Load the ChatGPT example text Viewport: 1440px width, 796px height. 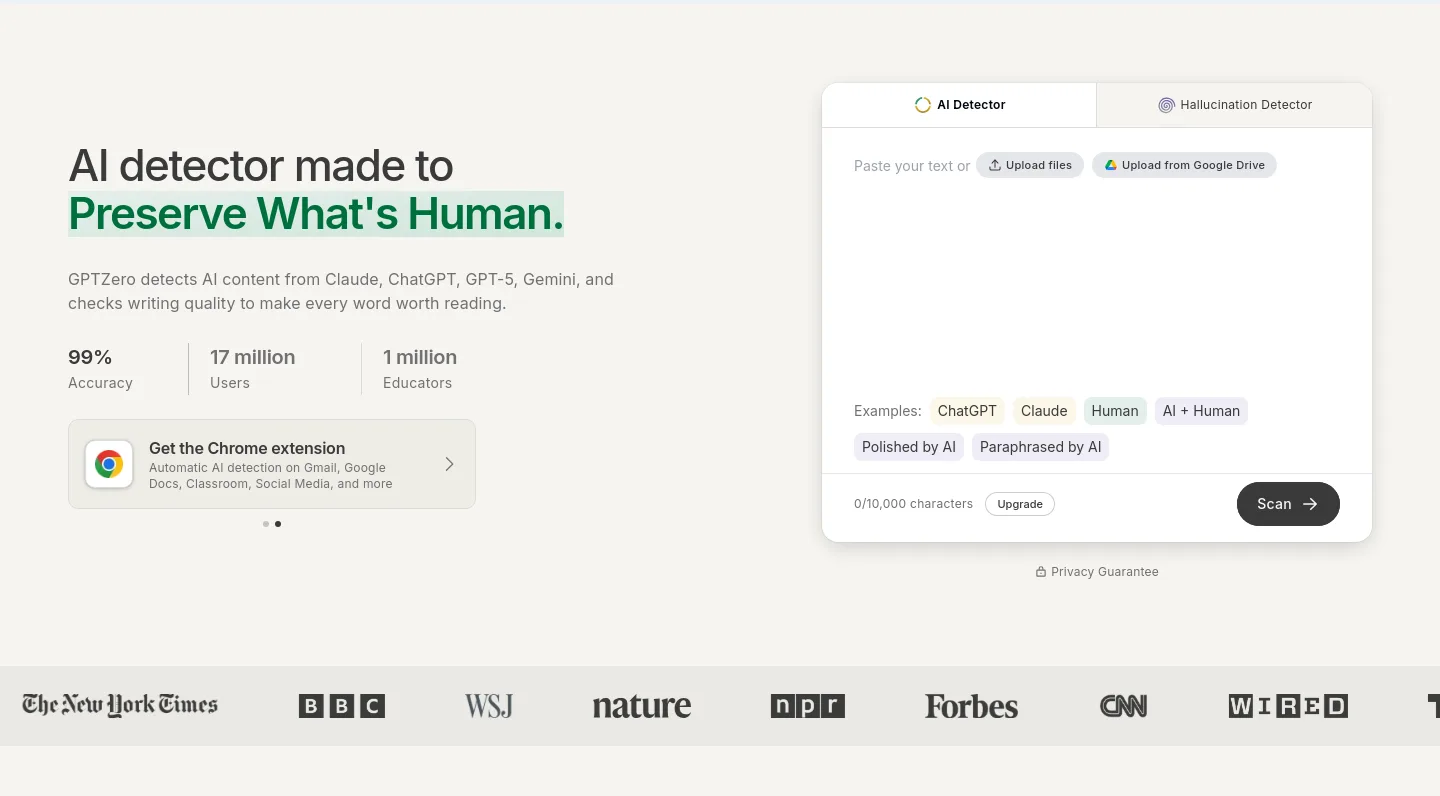(x=967, y=411)
